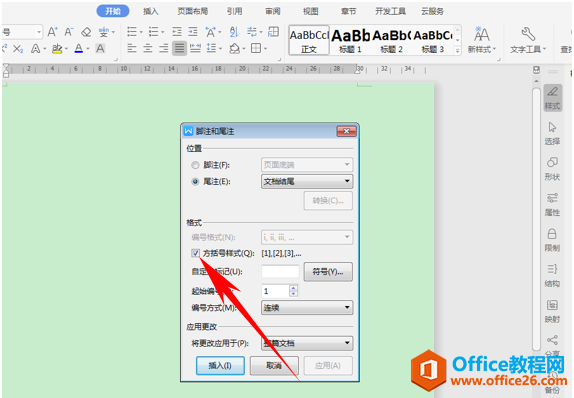Switch to the 引用 References tab
The height and width of the screenshot is (398, 574).
pos(234,11)
